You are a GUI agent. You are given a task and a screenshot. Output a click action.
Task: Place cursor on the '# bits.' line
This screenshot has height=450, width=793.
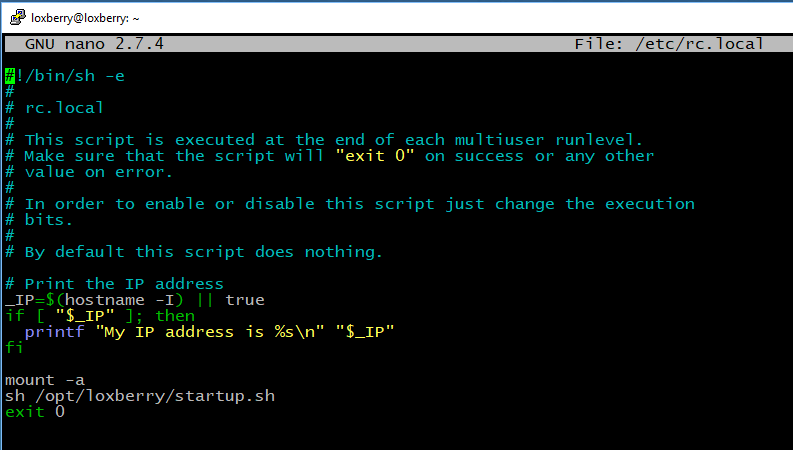pos(39,220)
